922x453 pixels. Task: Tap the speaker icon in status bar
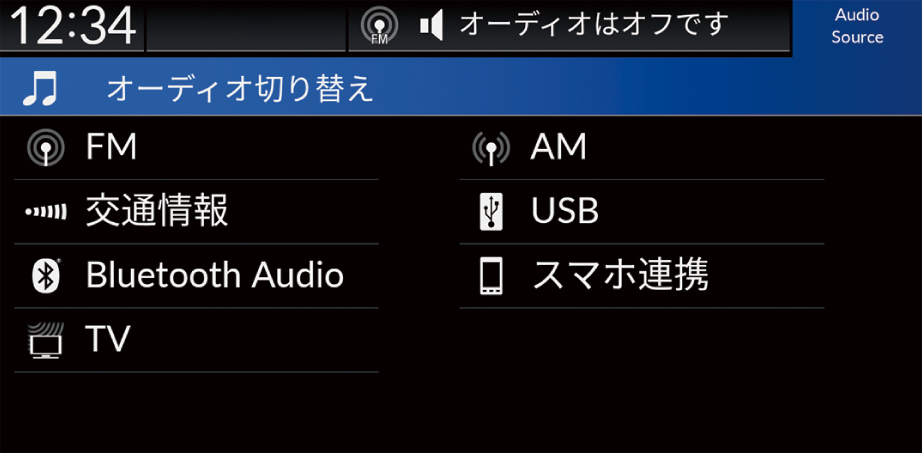pyautogui.click(x=432, y=26)
